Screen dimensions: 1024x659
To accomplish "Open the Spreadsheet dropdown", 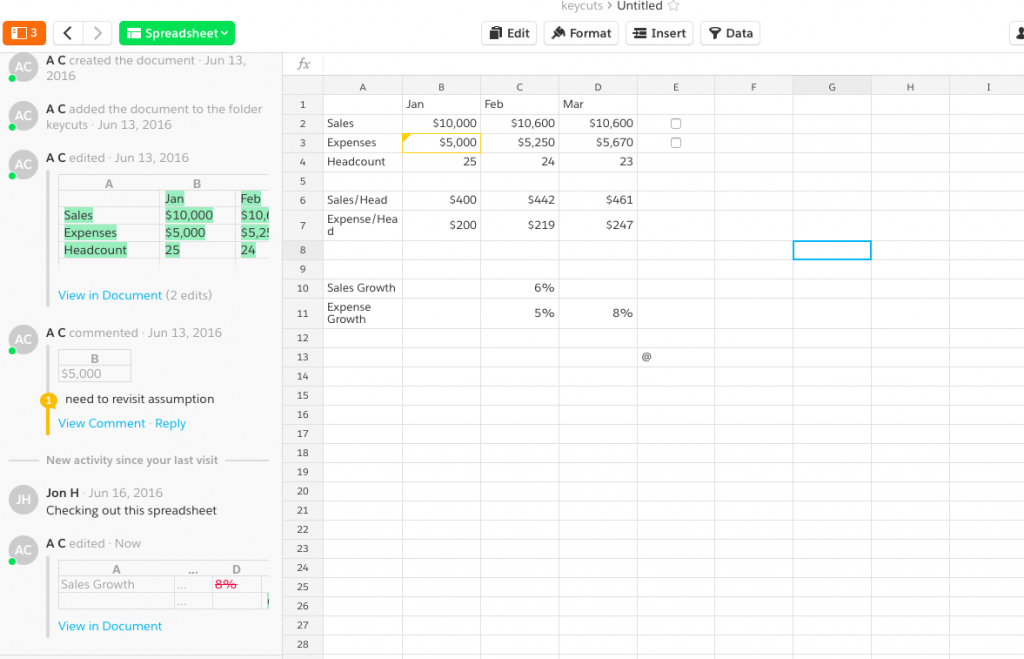I will coord(177,33).
